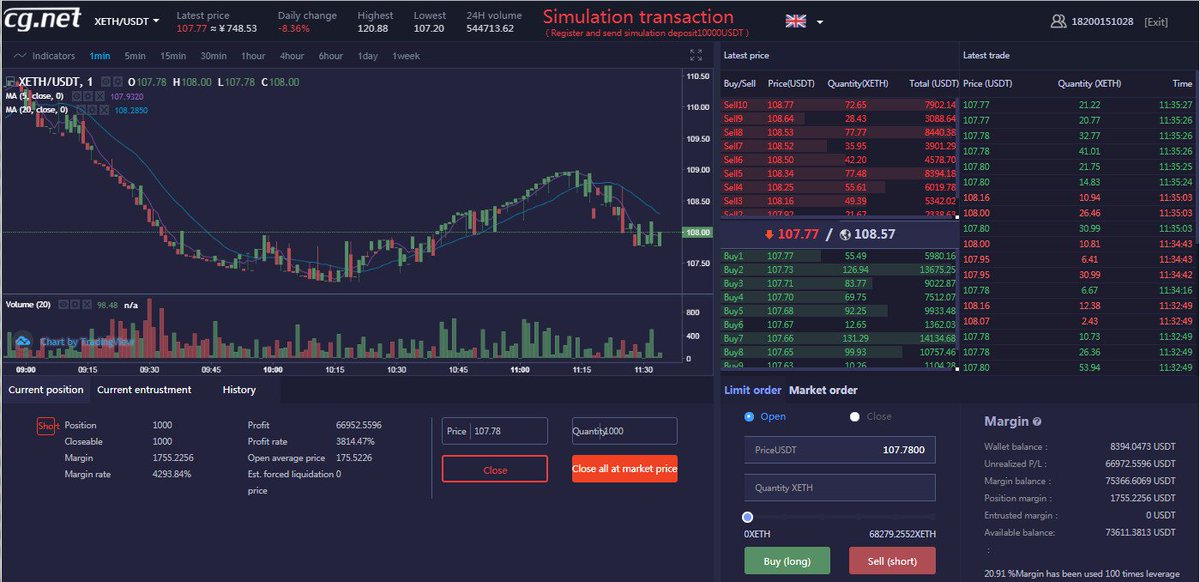Open settings for the Volume (20) indicator
The width and height of the screenshot is (1200, 582).
point(74,304)
